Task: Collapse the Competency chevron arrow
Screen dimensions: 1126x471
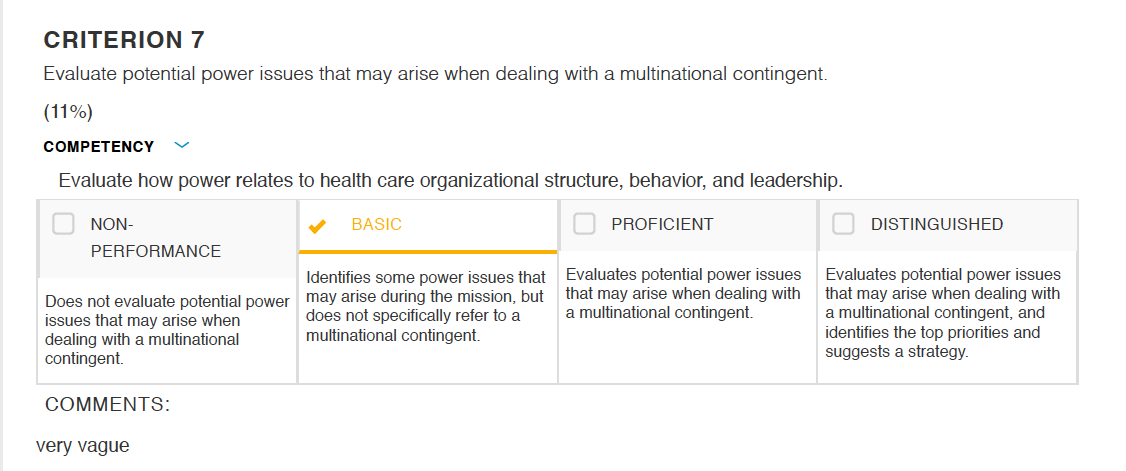Action: pos(182,146)
